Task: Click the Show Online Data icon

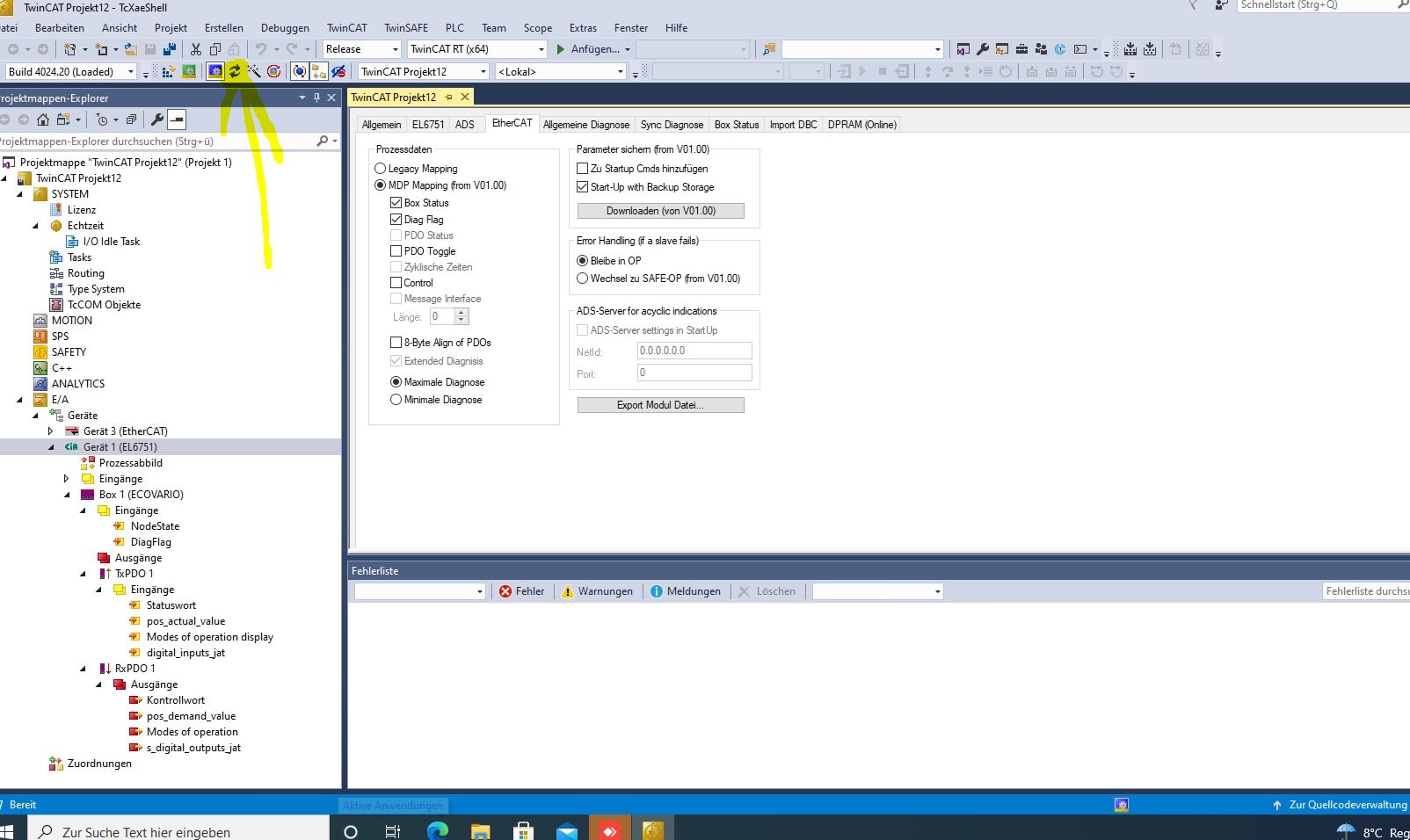Action: (300, 71)
